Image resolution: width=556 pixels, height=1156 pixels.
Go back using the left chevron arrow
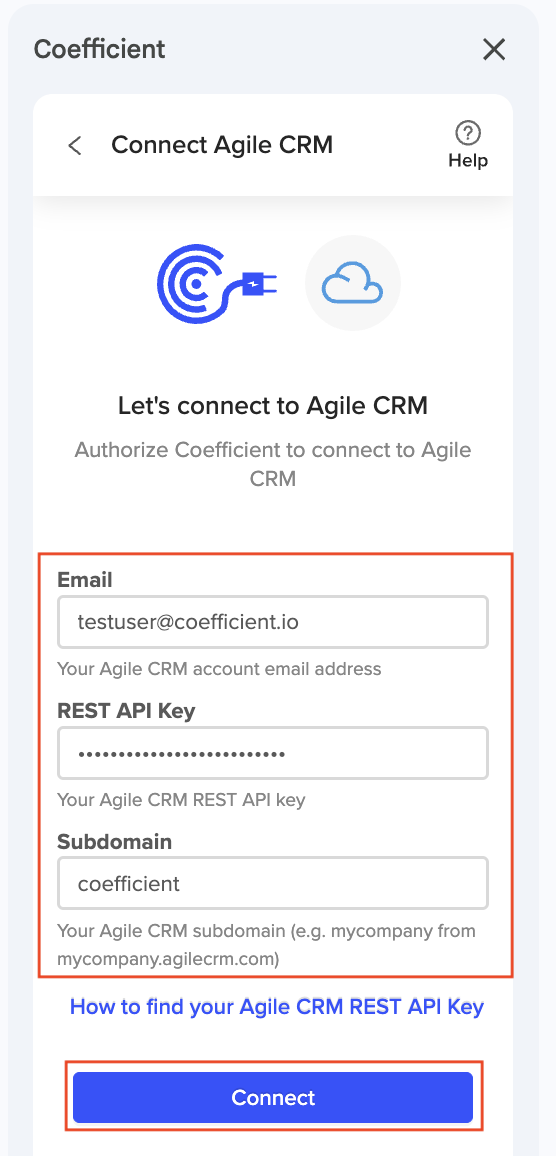74,145
